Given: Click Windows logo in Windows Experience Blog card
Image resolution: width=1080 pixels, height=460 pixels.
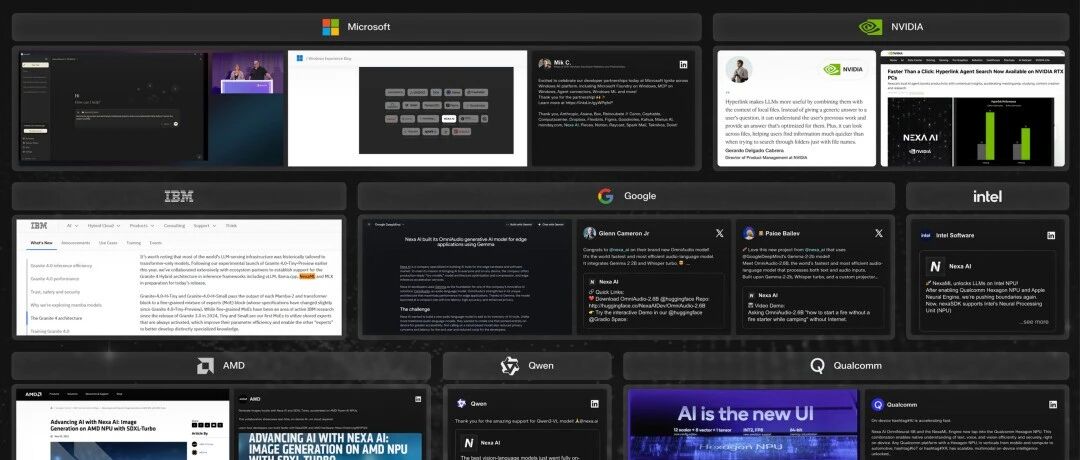Looking at the screenshot, I should pos(300,59).
